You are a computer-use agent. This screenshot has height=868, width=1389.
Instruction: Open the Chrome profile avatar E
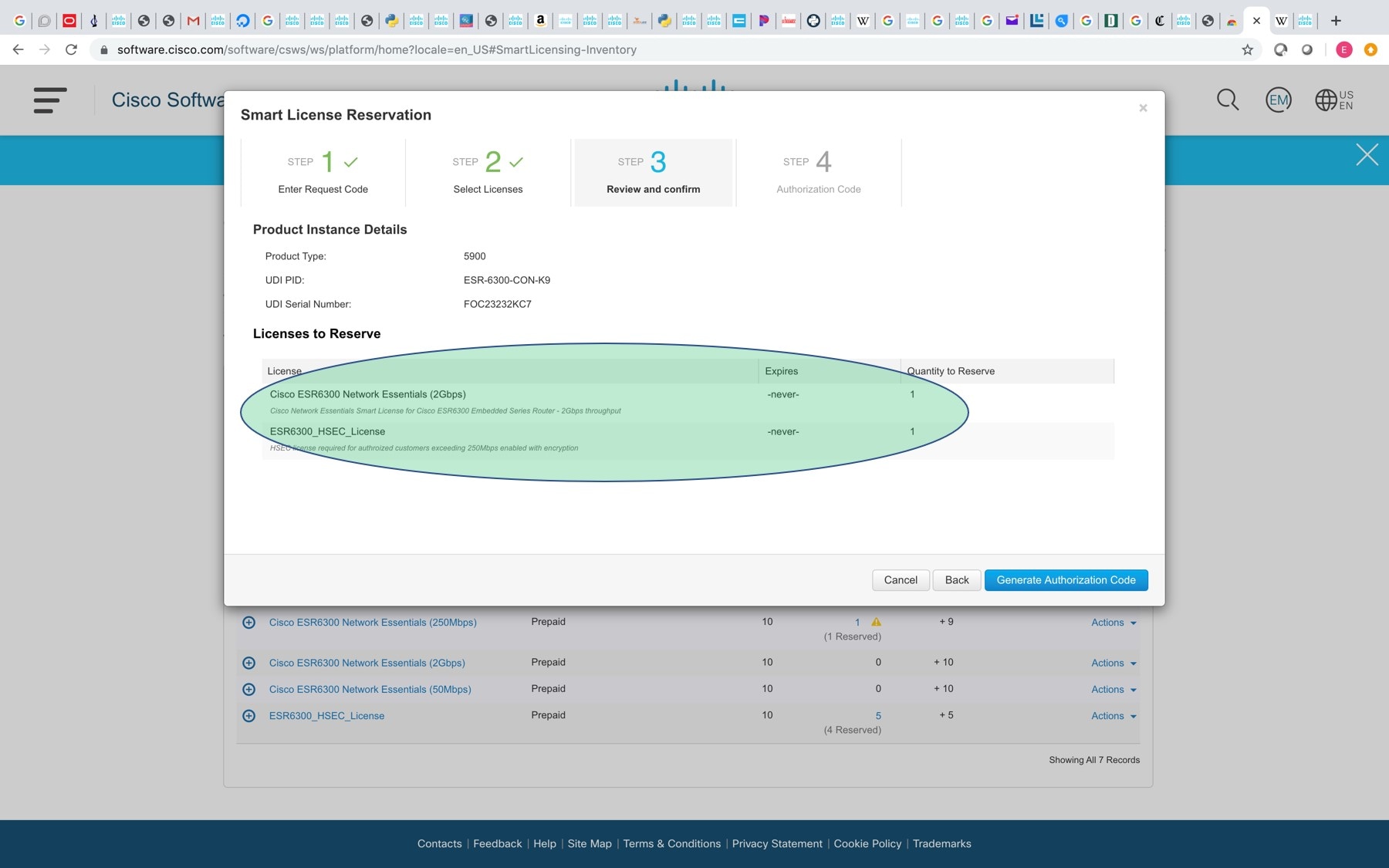click(x=1344, y=49)
